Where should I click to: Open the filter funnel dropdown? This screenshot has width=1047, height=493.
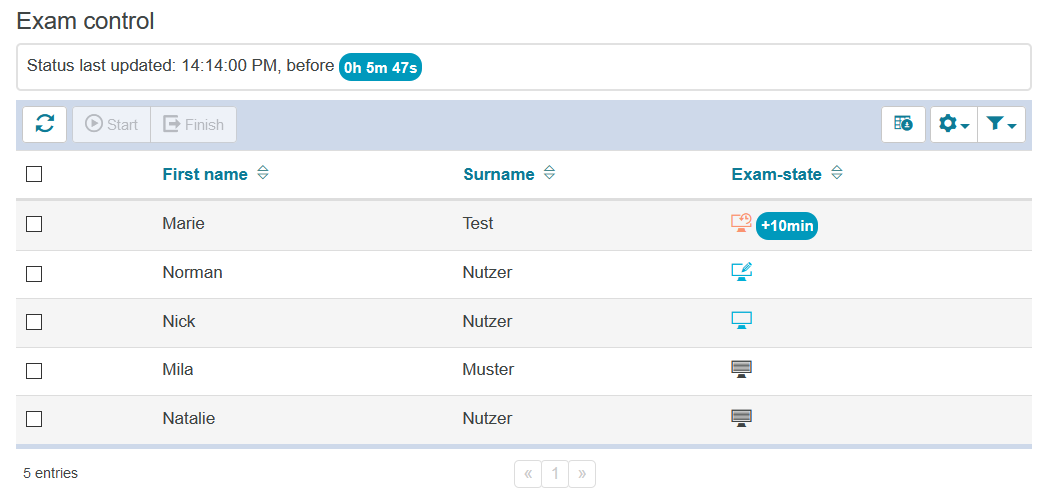point(1002,124)
